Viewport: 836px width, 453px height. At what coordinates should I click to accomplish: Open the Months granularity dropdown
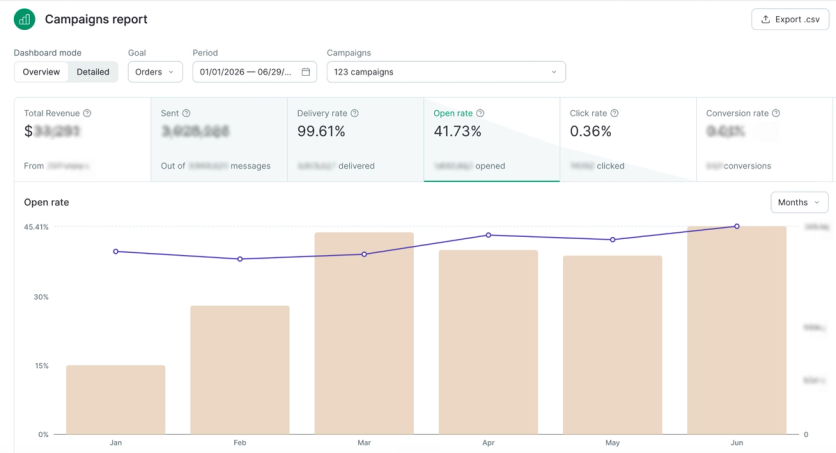[799, 203]
